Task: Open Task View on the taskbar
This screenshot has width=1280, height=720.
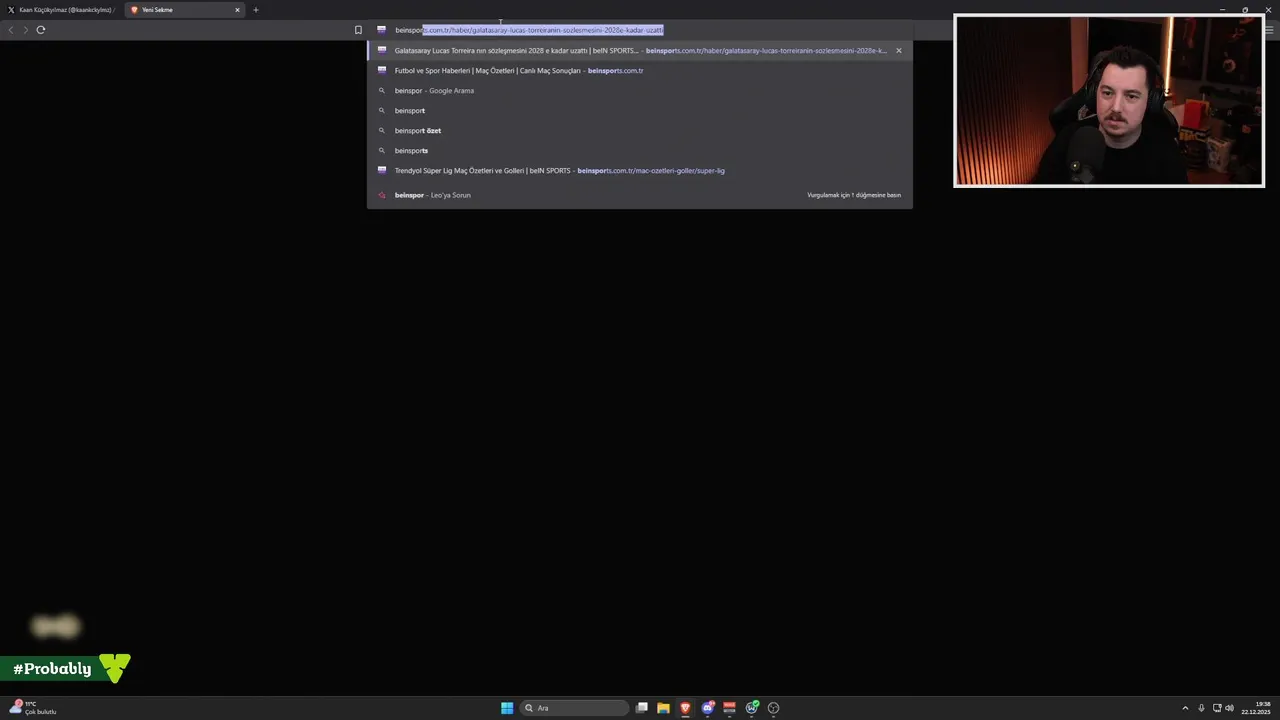Action: point(642,708)
